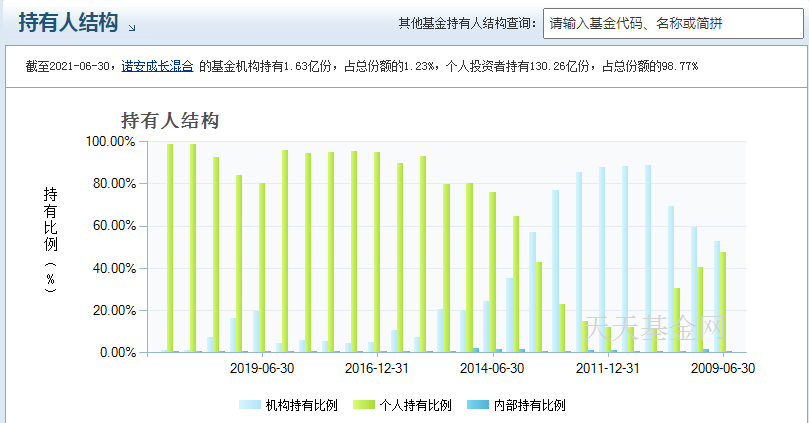Image resolution: width=809 pixels, height=423 pixels.
Task: Open the 诺安成长混合 fund link
Action: click(x=157, y=66)
